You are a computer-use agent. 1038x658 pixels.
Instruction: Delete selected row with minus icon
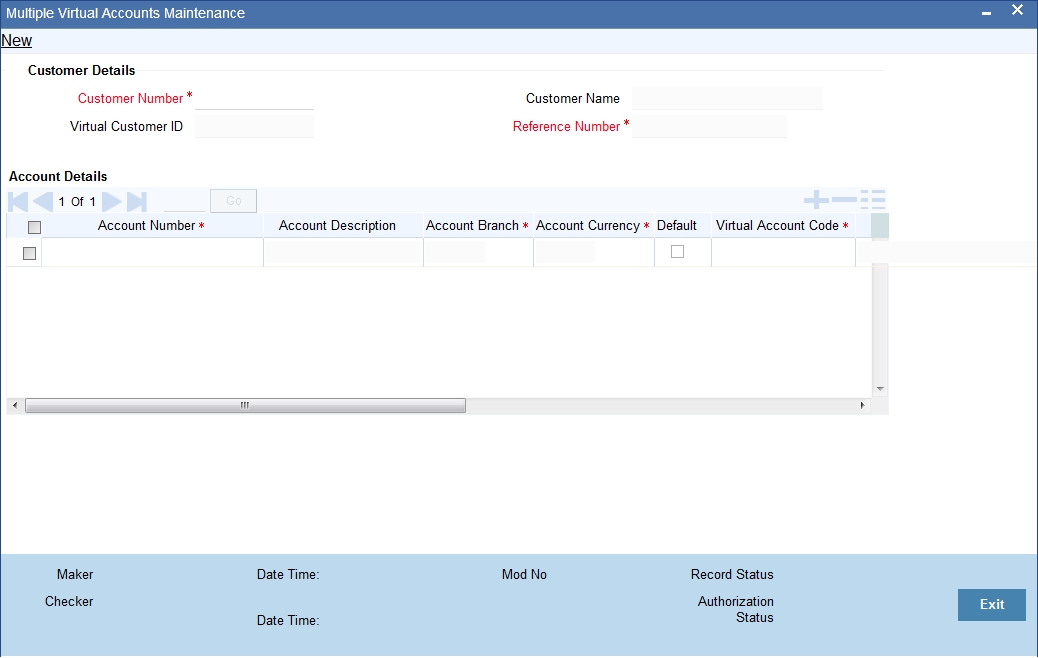[844, 199]
